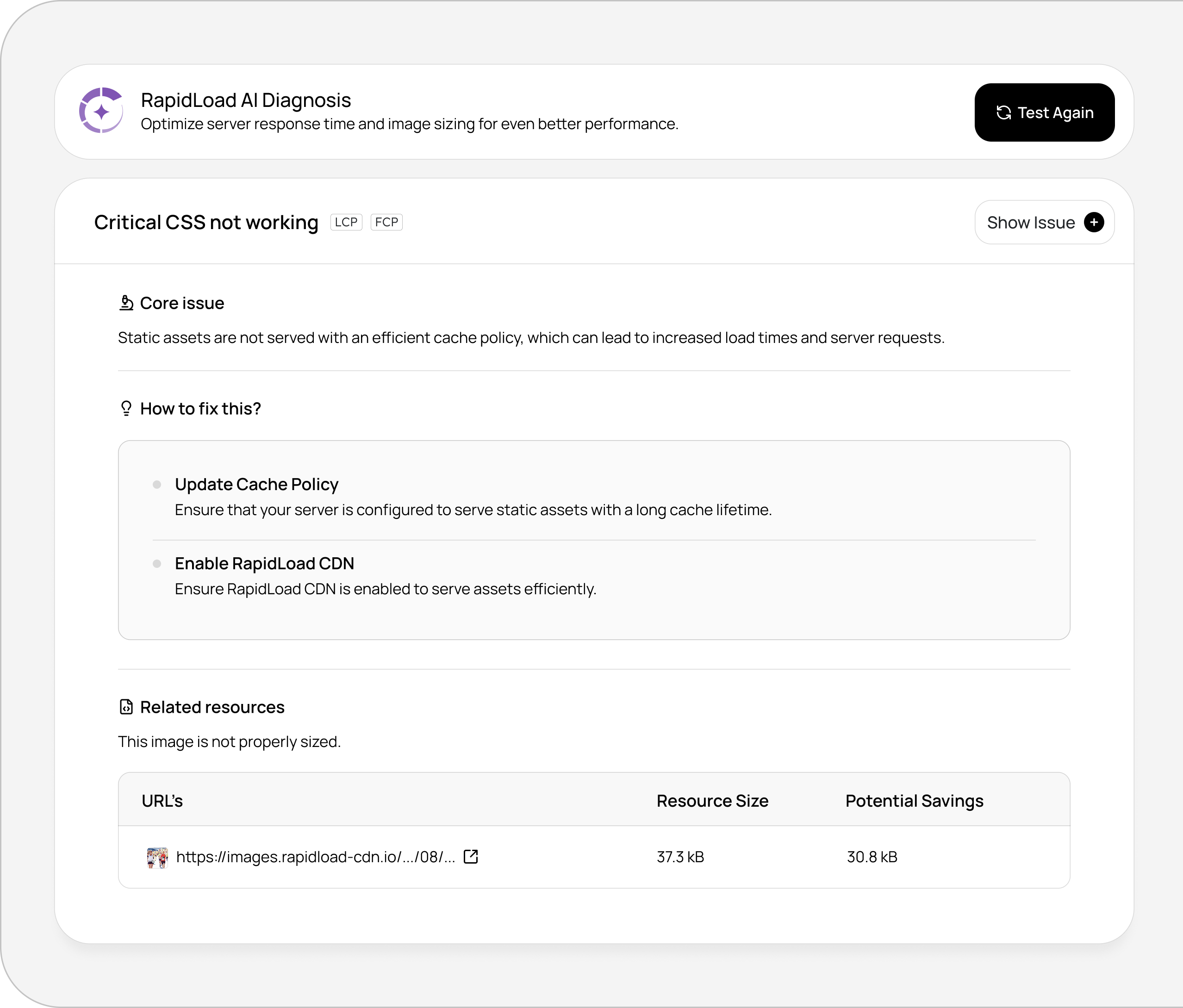The width and height of the screenshot is (1183, 1008).
Task: Click the Resource Size column header
Action: coord(712,801)
